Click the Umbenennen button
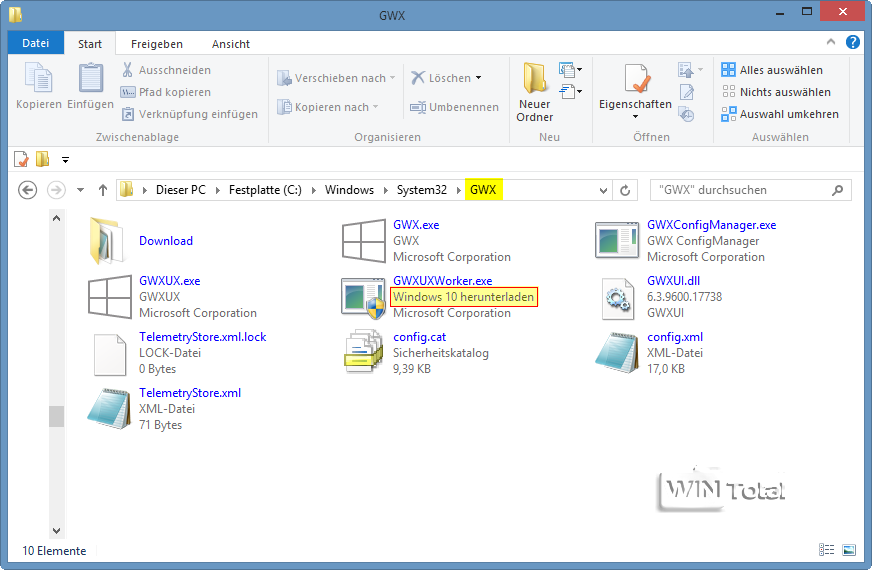 click(454, 107)
